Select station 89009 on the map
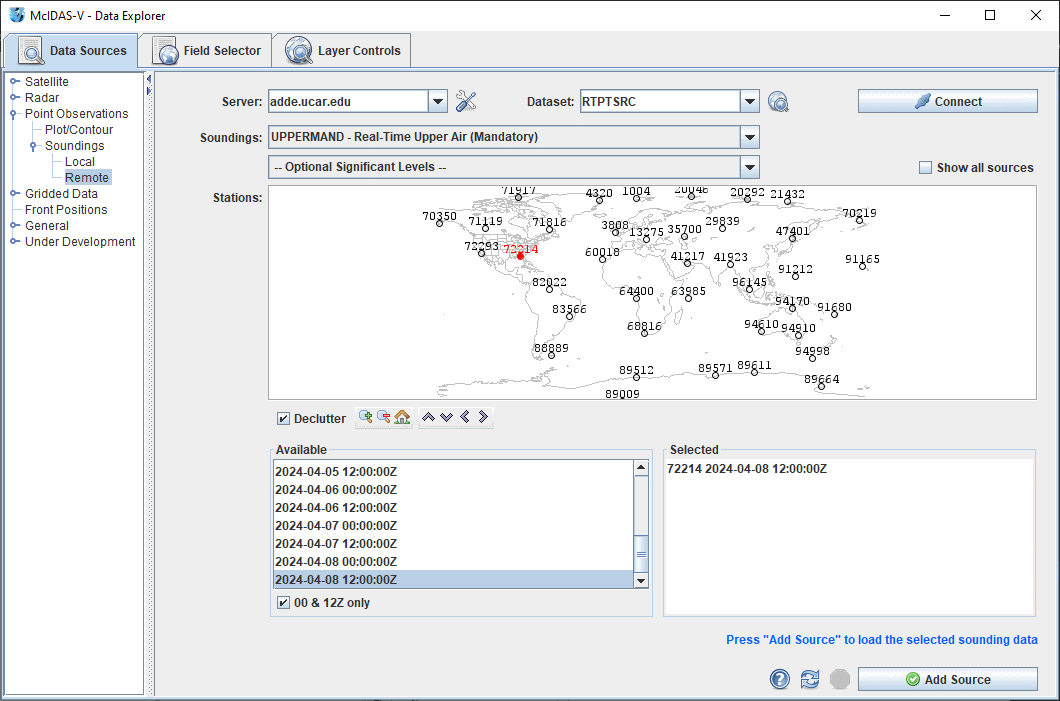 (622, 393)
